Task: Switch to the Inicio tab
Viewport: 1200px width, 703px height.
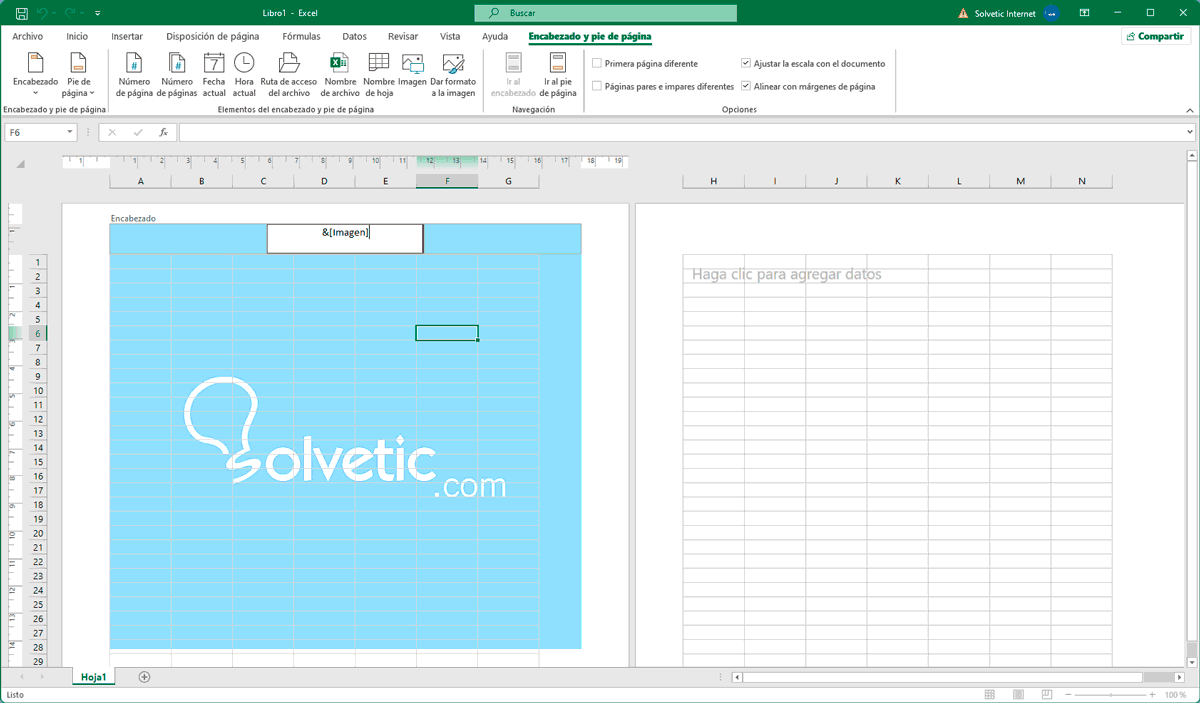Action: pyautogui.click(x=77, y=36)
